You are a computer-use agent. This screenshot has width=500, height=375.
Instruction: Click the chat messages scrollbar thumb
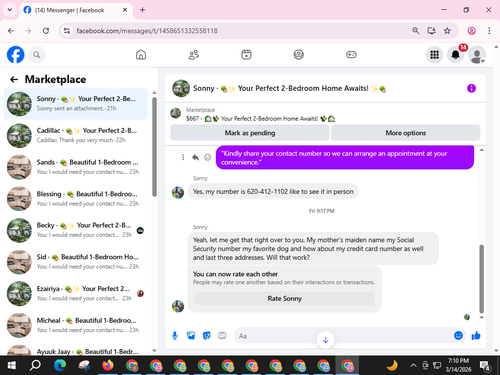[x=481, y=278]
